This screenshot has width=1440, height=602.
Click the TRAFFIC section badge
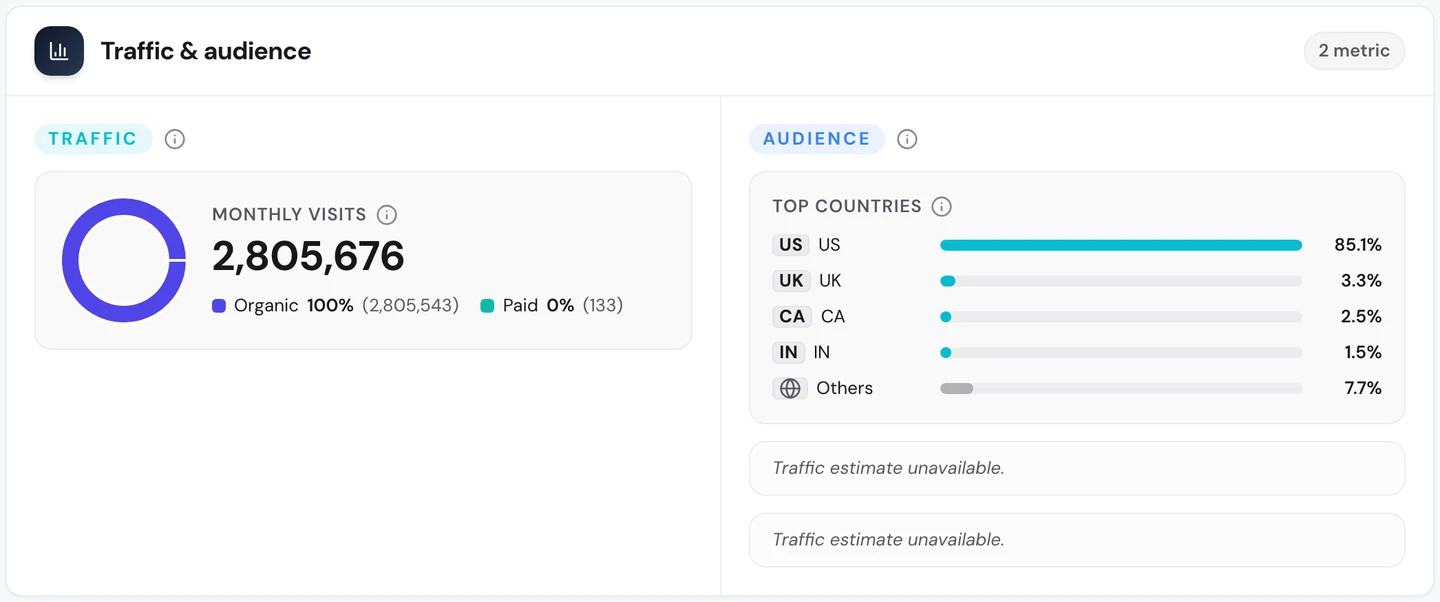point(93,139)
